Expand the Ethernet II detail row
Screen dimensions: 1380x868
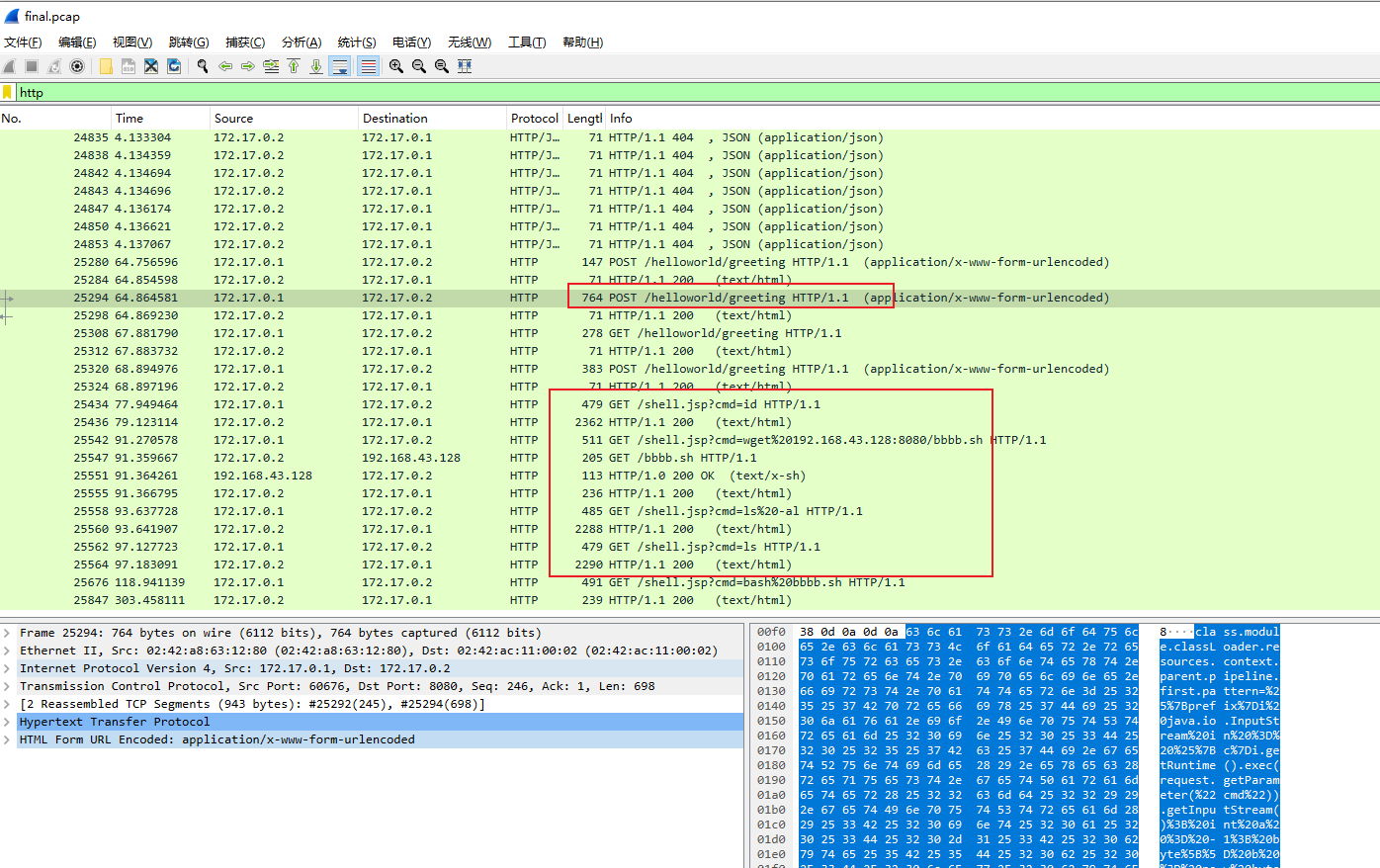(x=8, y=651)
